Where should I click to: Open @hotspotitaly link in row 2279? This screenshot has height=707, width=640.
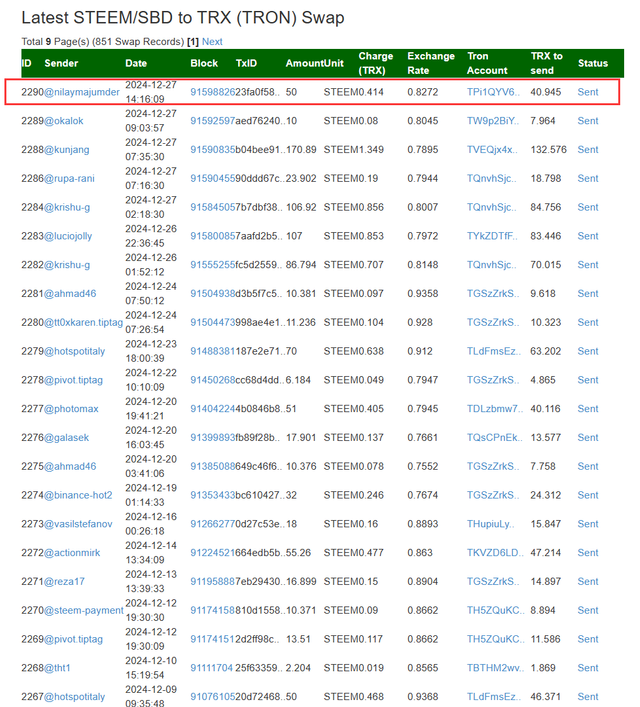(x=74, y=351)
